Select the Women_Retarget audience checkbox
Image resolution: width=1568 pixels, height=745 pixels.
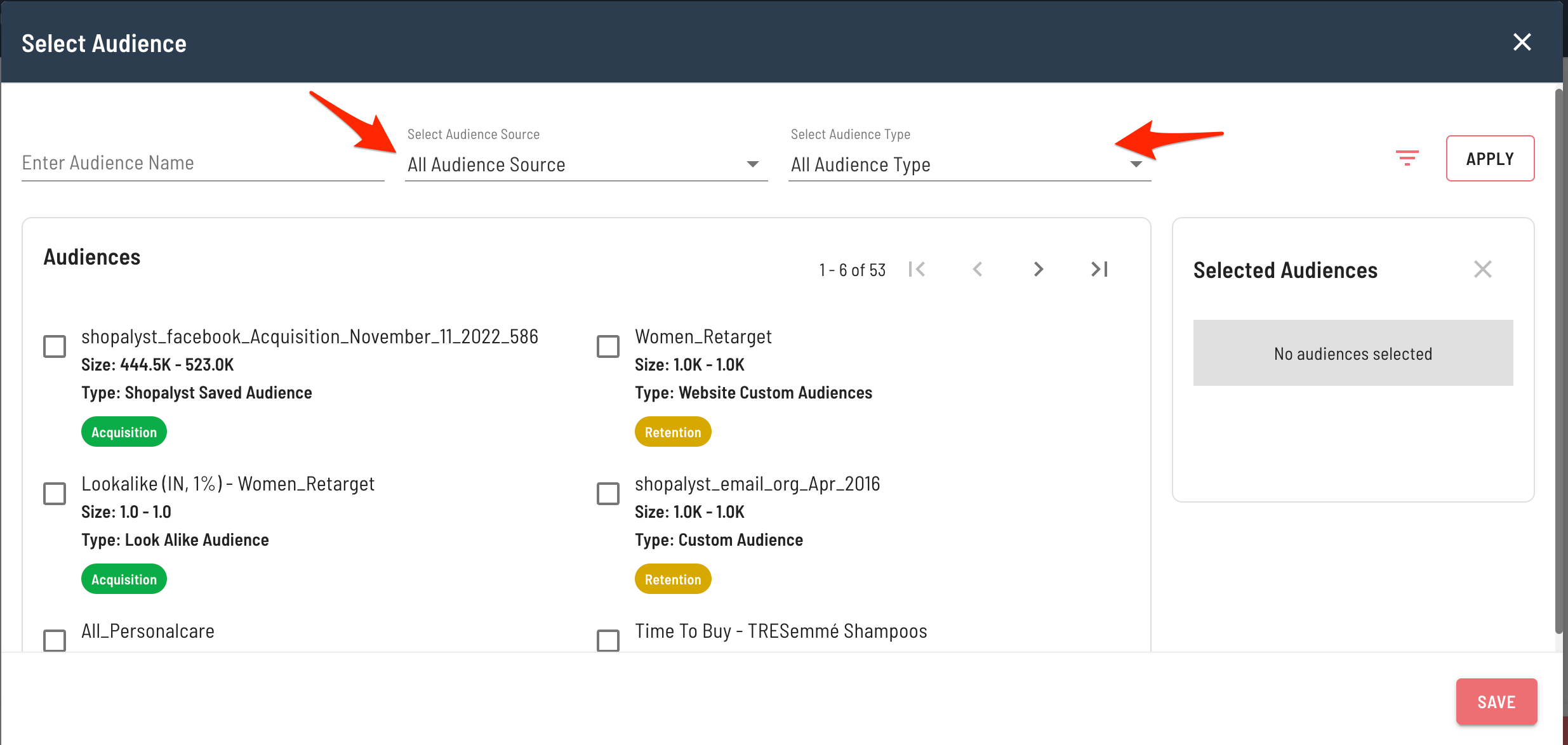[x=608, y=346]
